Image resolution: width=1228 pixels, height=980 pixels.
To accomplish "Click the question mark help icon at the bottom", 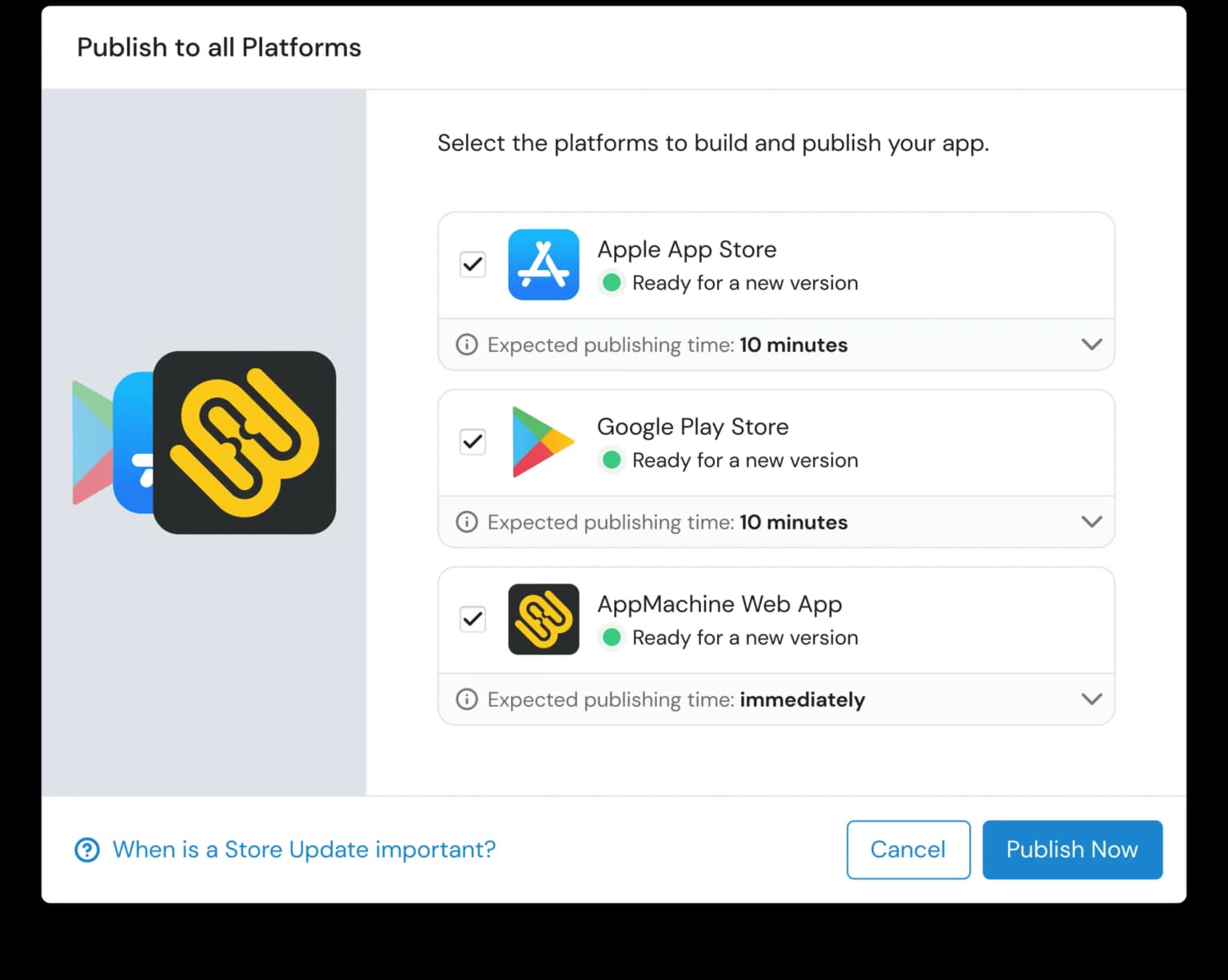I will click(86, 850).
